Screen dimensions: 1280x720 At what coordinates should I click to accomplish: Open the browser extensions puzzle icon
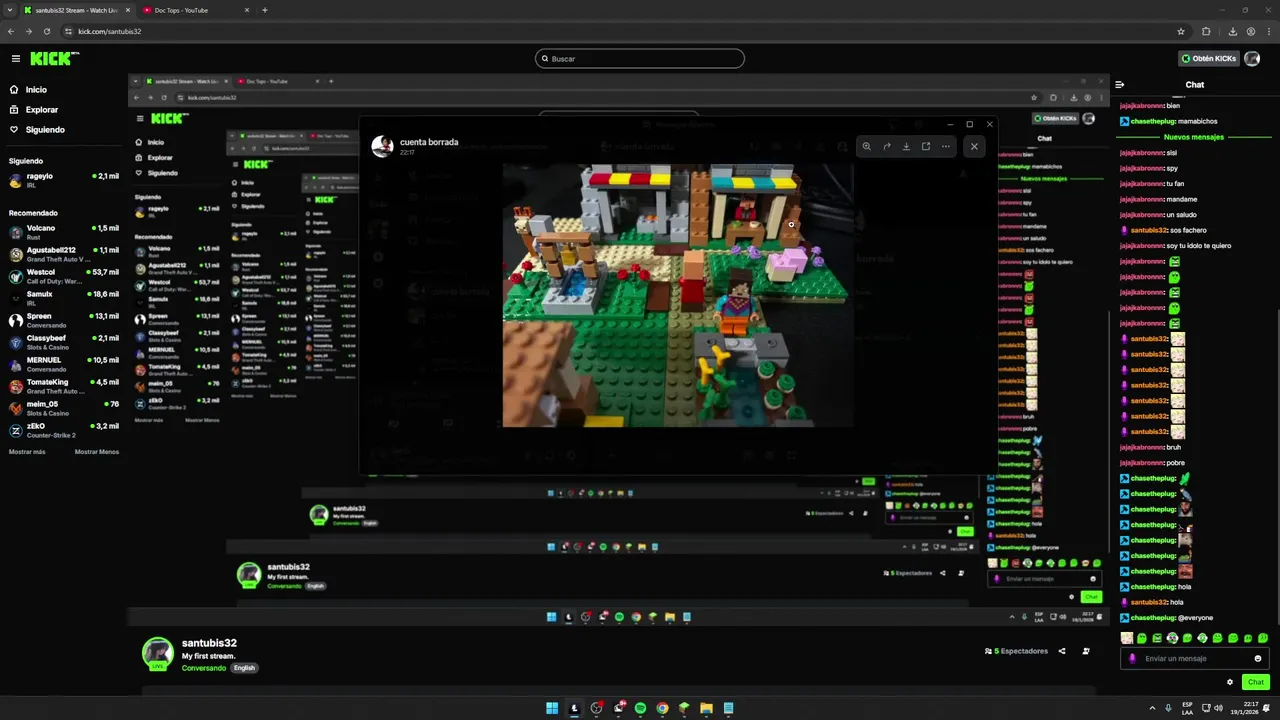coord(1206,31)
